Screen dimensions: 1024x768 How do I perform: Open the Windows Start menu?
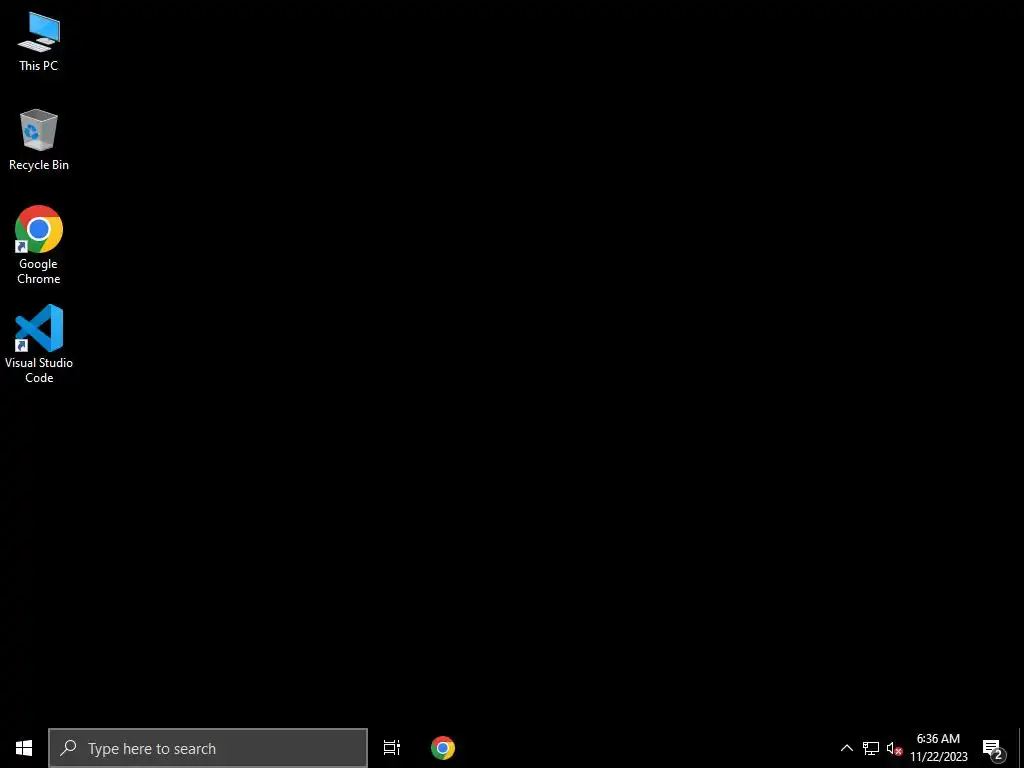pyautogui.click(x=24, y=748)
